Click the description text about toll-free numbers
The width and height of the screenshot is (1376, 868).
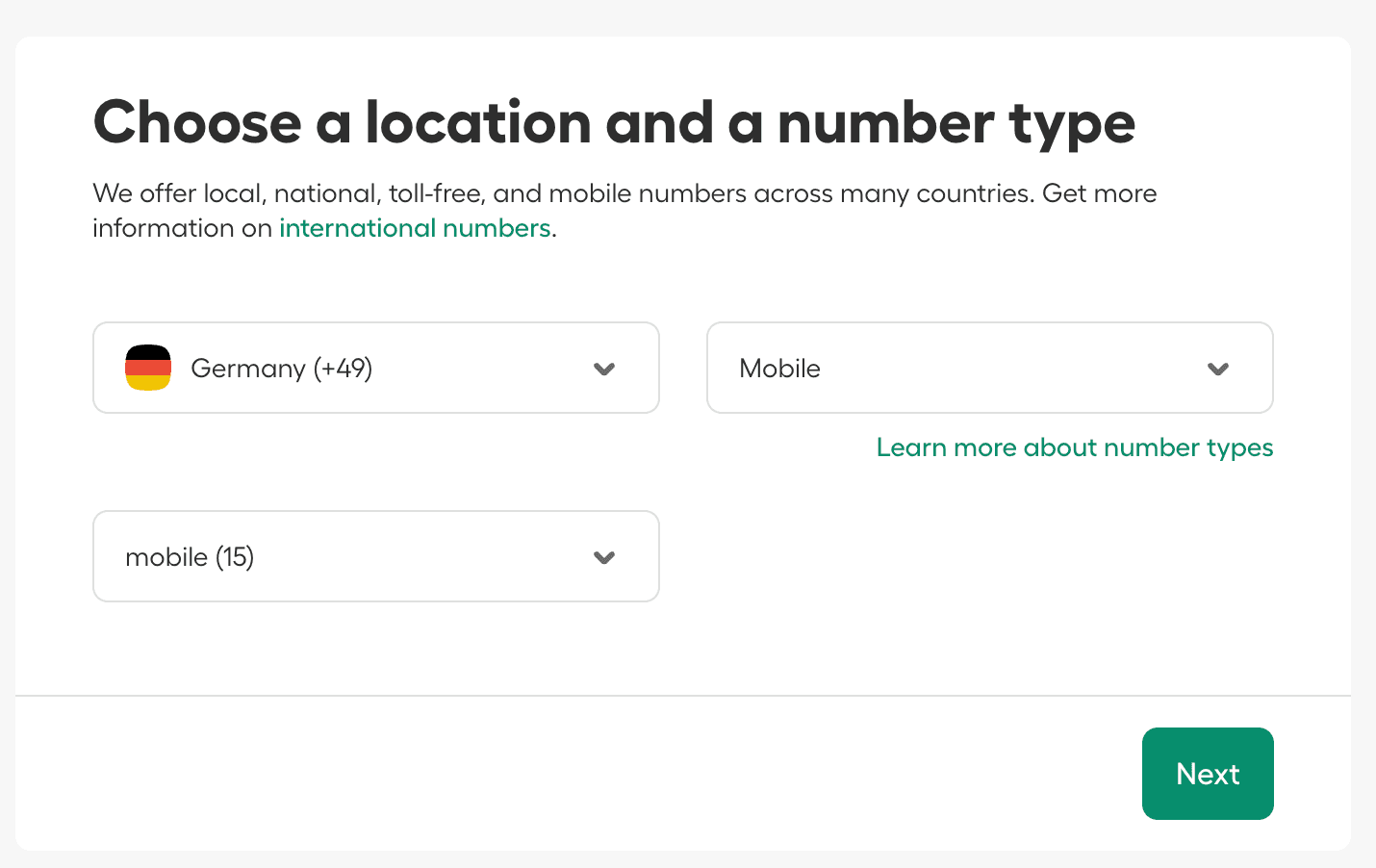pos(624,193)
